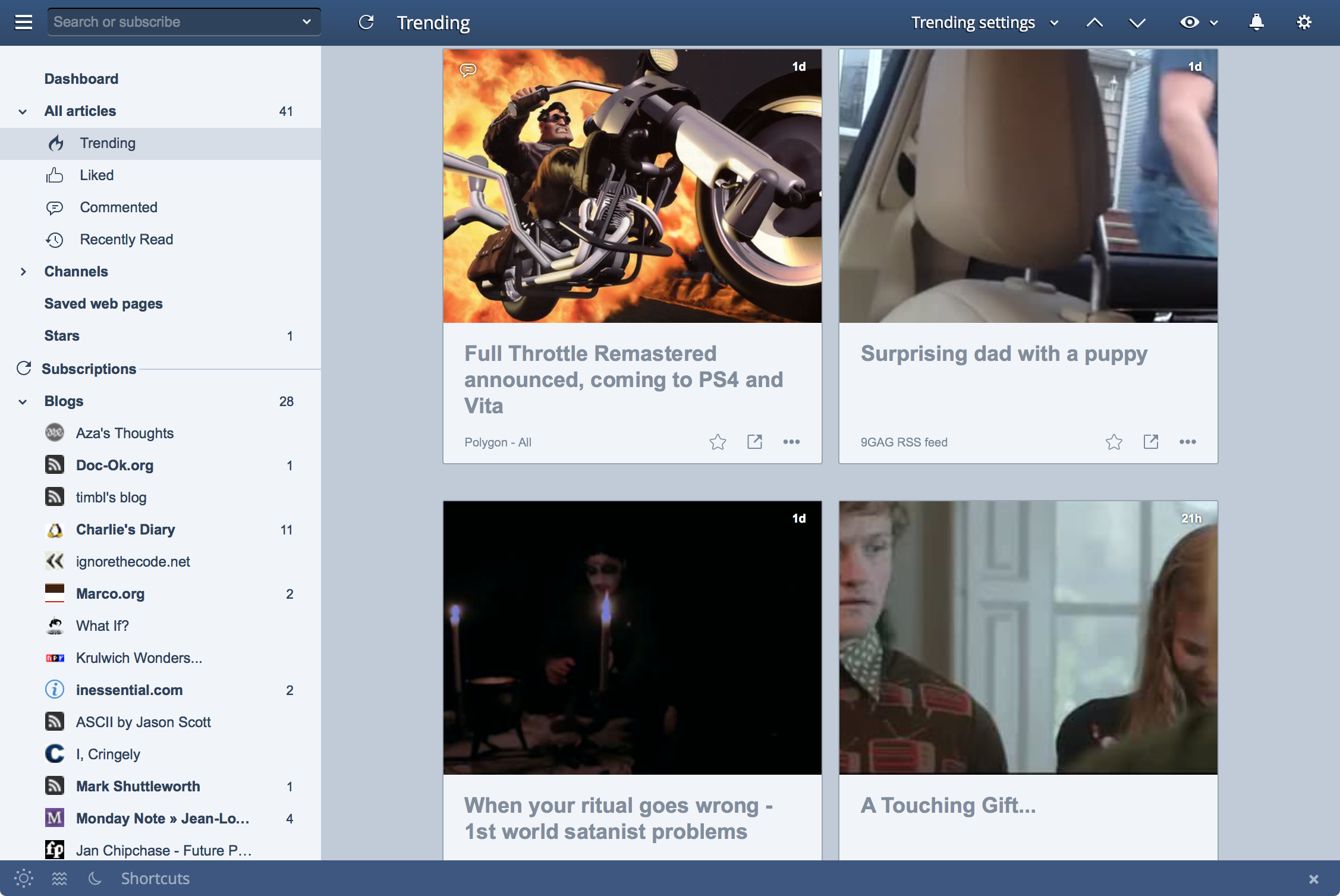This screenshot has height=896, width=1340.
Task: Go to the previous article with up arrow
Action: (x=1094, y=23)
